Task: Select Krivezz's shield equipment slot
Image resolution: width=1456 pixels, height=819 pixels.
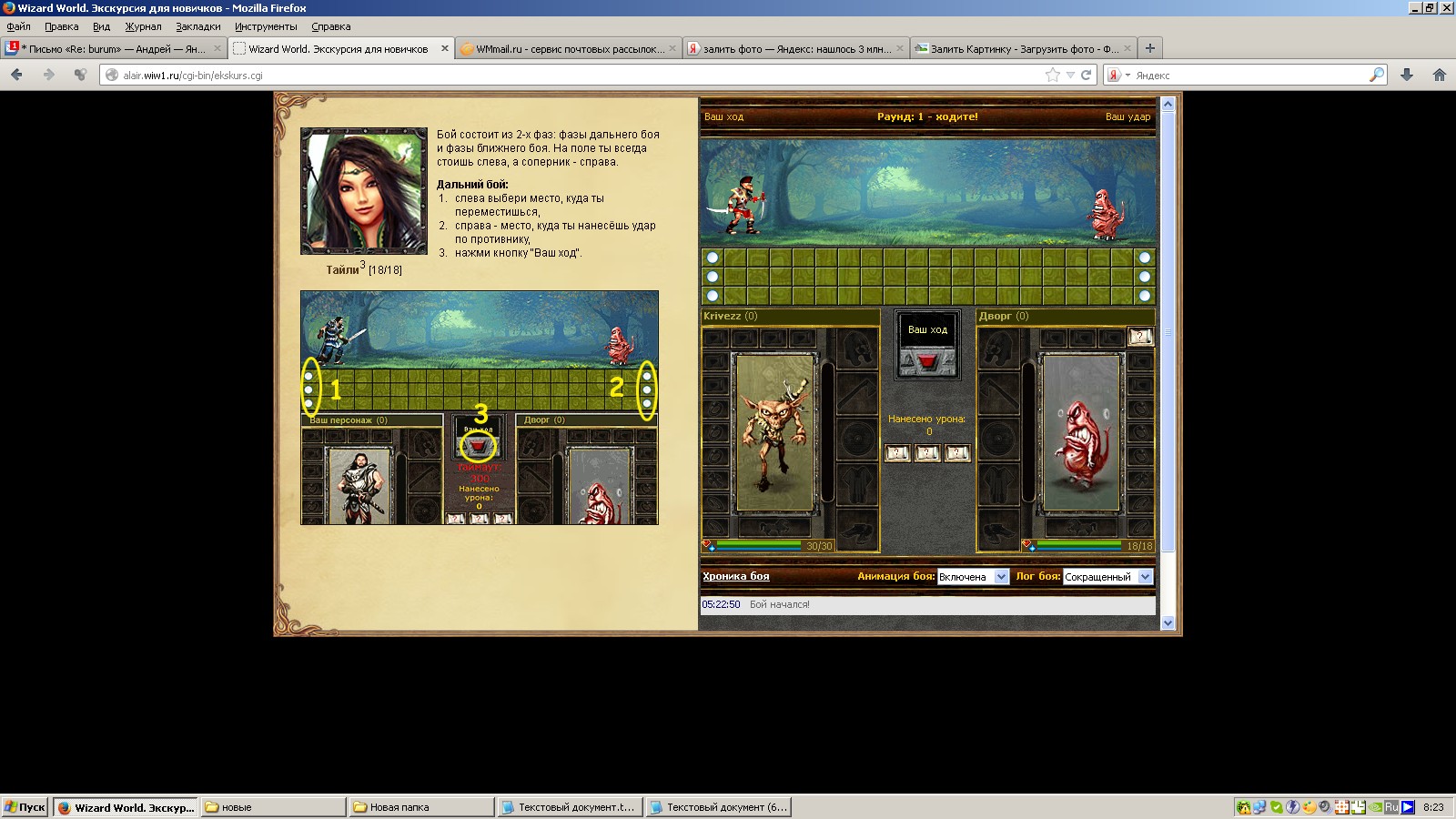Action: click(x=856, y=439)
